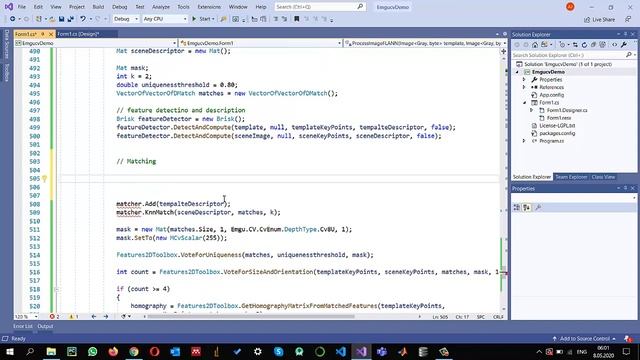Open the Extensions menu
Screen dimensions: 640x360
click(209, 7)
